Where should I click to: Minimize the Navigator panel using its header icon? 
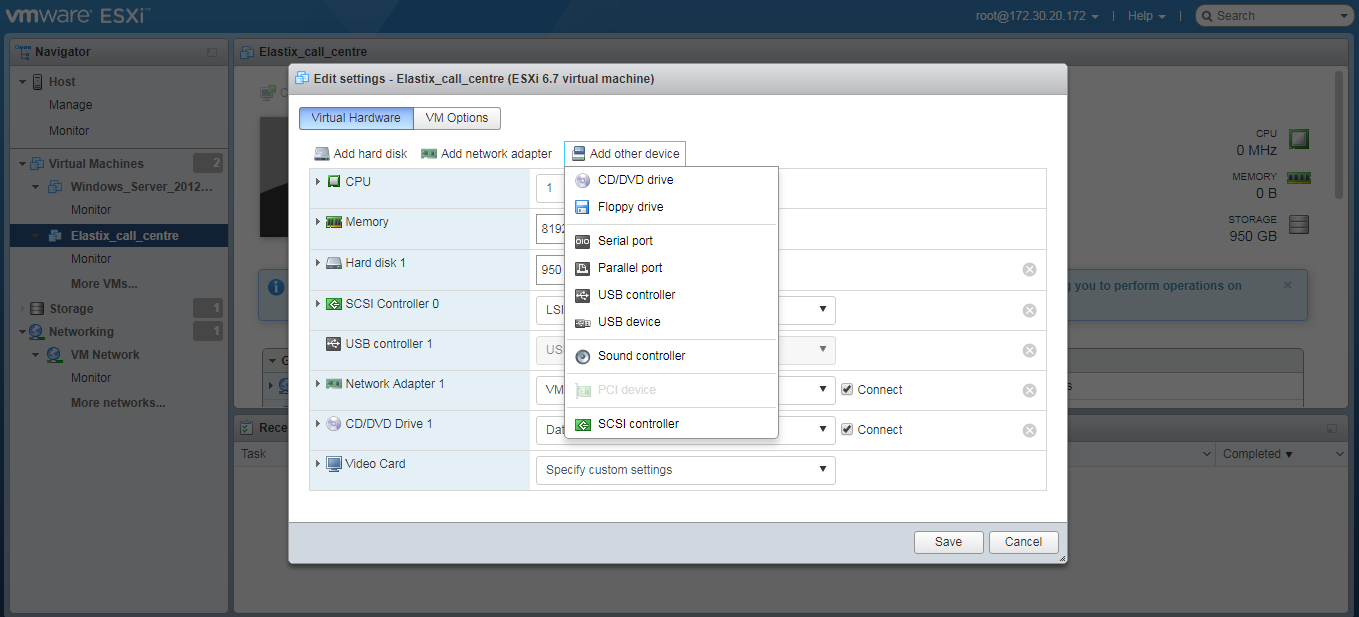click(x=211, y=52)
